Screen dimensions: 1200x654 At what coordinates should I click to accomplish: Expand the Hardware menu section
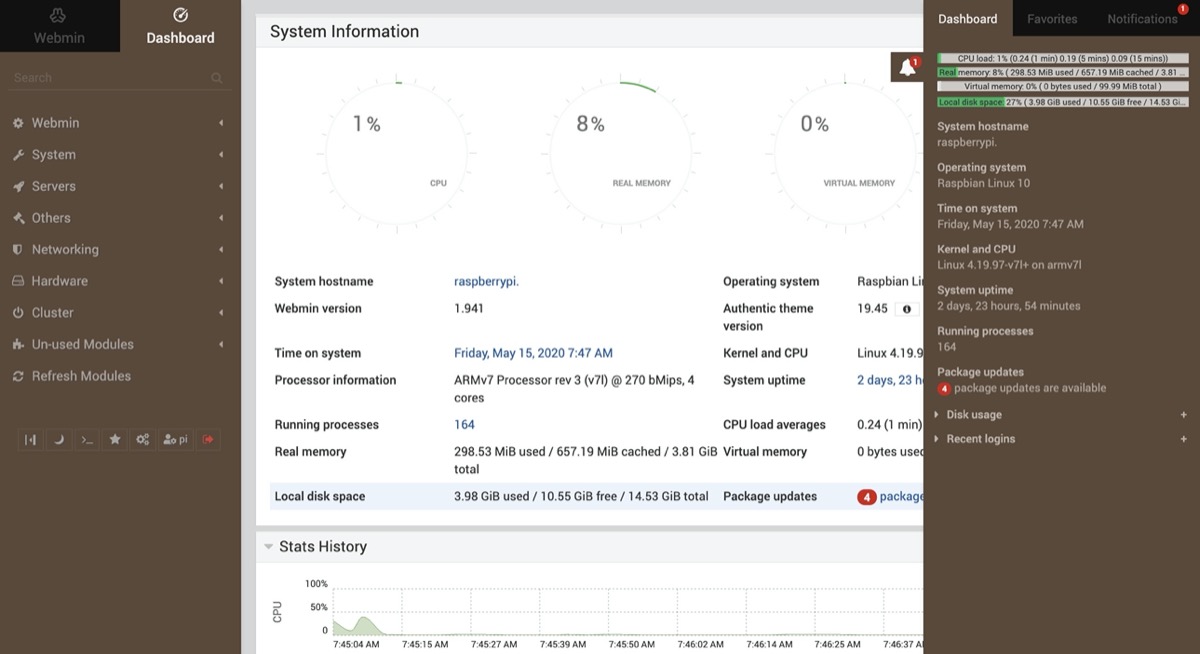pyautogui.click(x=59, y=281)
